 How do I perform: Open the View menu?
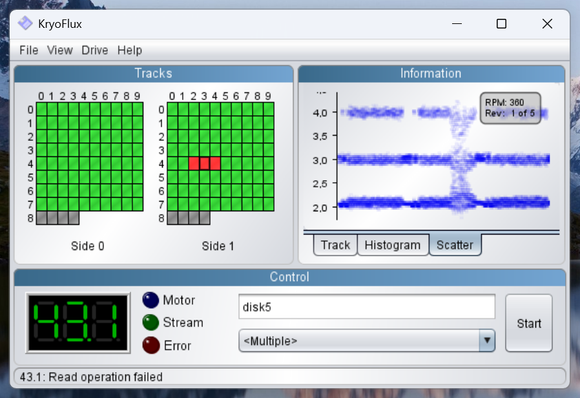pos(60,50)
